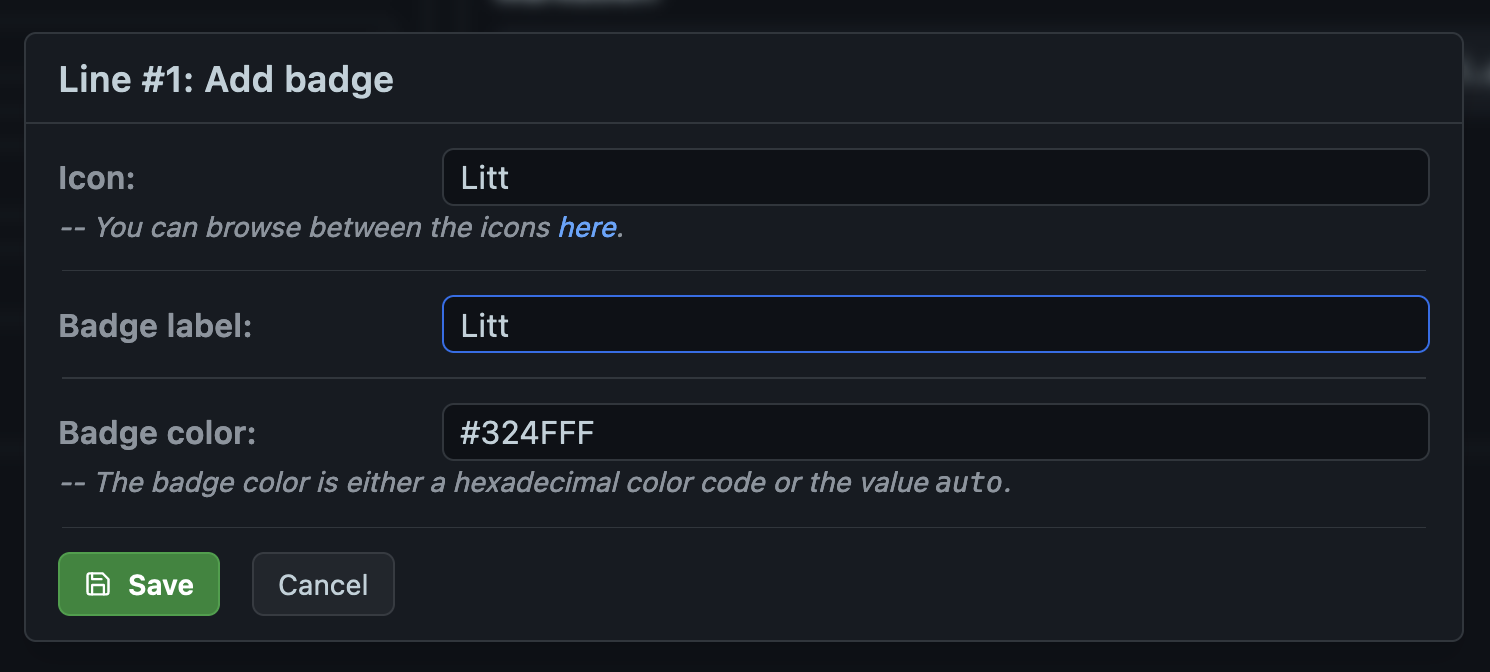
Task: Click the 'Save' text on green button
Action: 161,585
